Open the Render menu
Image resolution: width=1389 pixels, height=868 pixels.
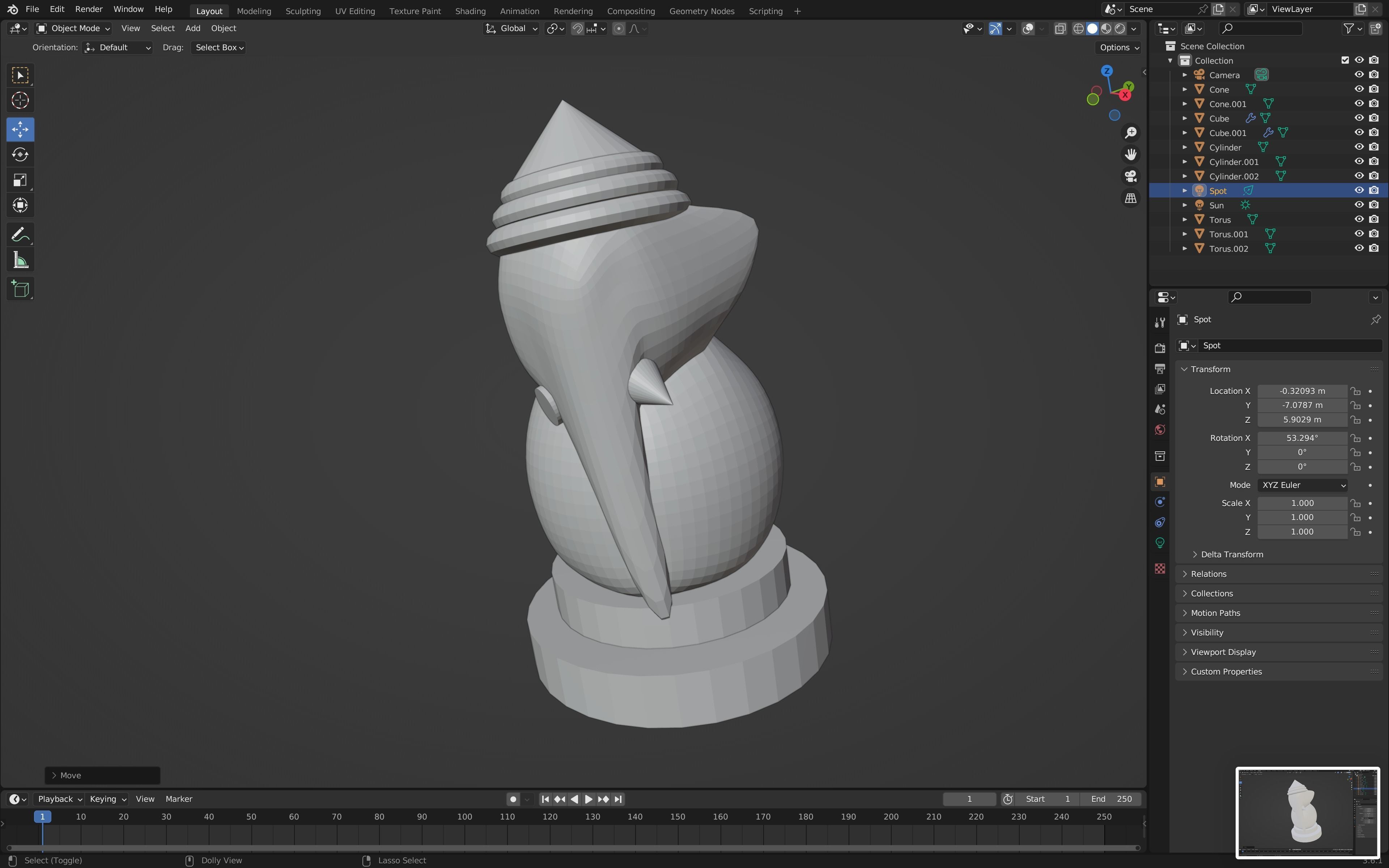tap(88, 9)
